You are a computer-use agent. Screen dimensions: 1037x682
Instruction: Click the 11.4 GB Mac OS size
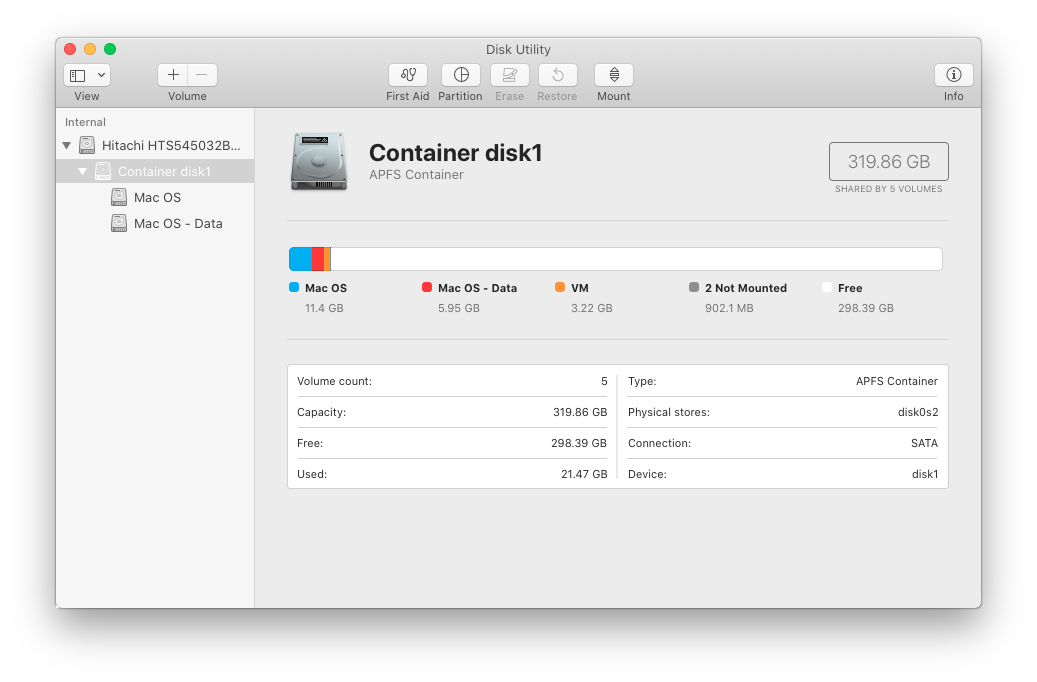coord(324,308)
